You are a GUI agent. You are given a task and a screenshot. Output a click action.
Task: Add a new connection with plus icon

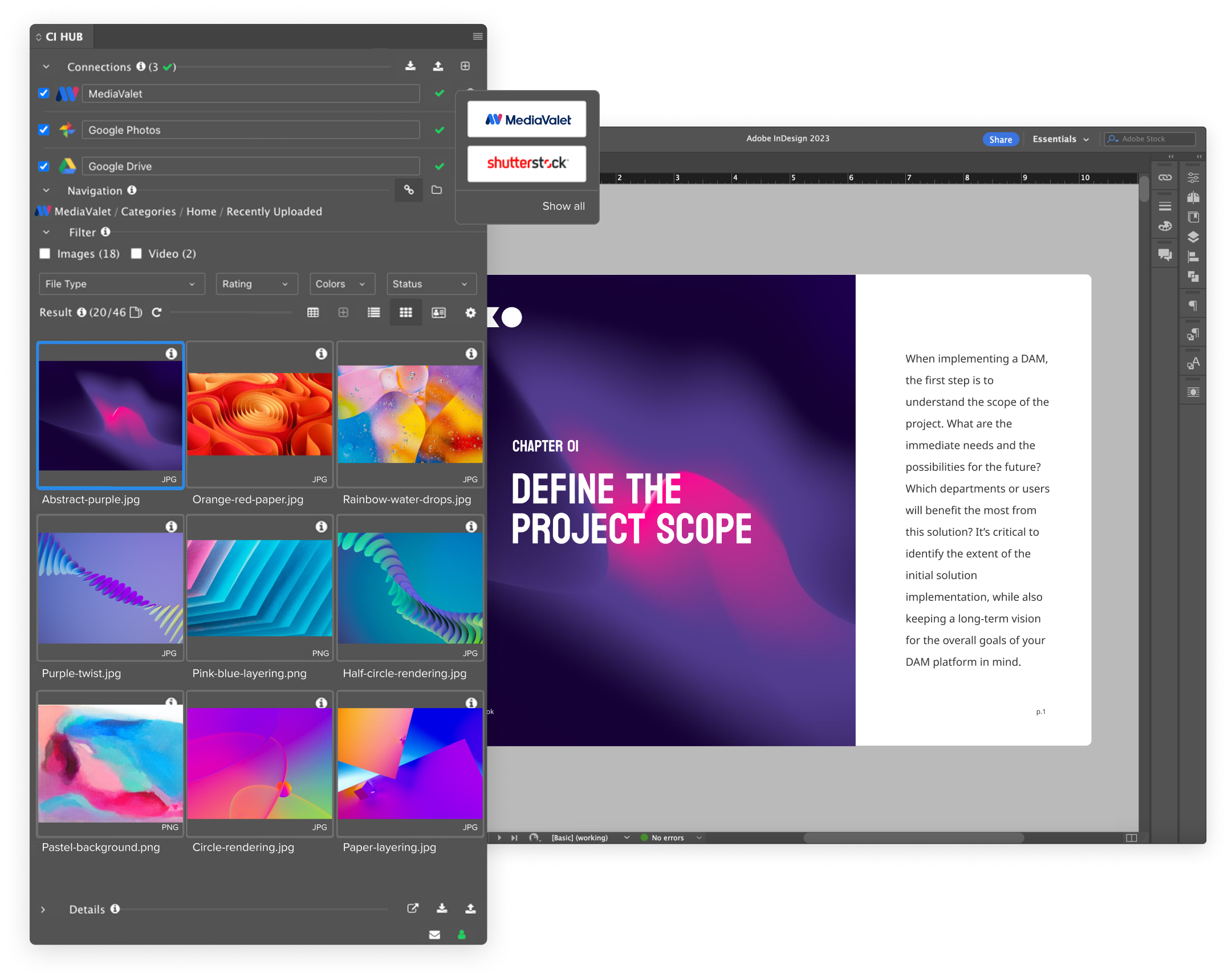[x=465, y=66]
